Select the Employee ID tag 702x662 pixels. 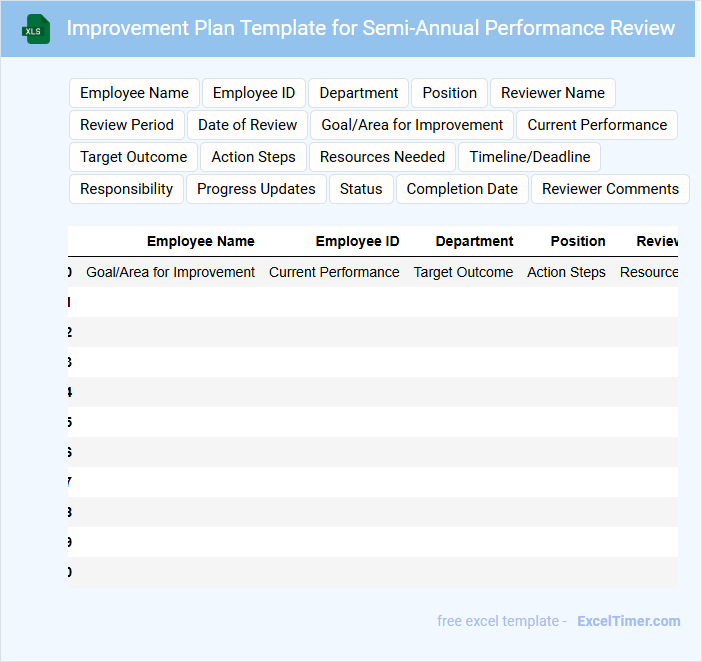254,93
